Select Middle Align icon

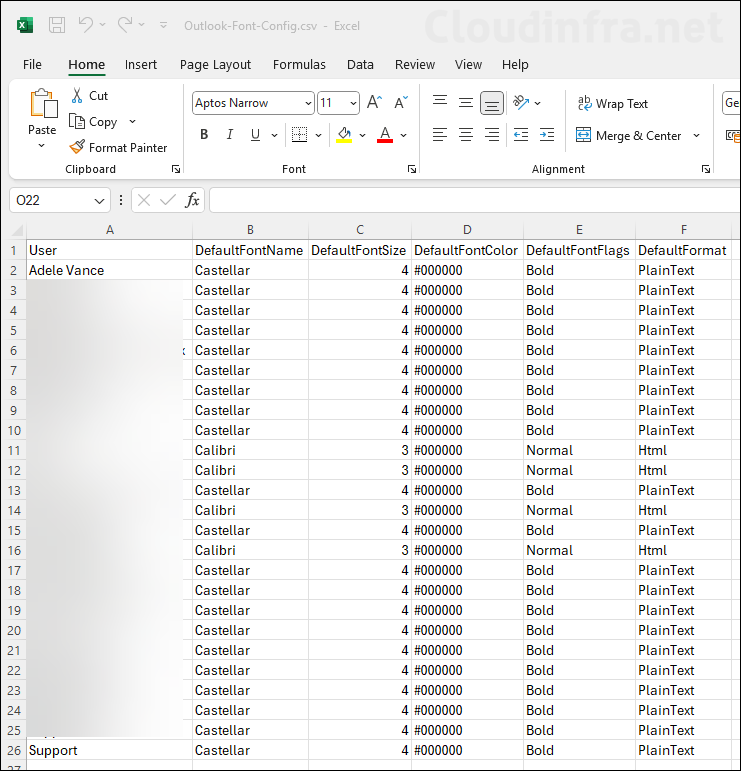[x=466, y=102]
